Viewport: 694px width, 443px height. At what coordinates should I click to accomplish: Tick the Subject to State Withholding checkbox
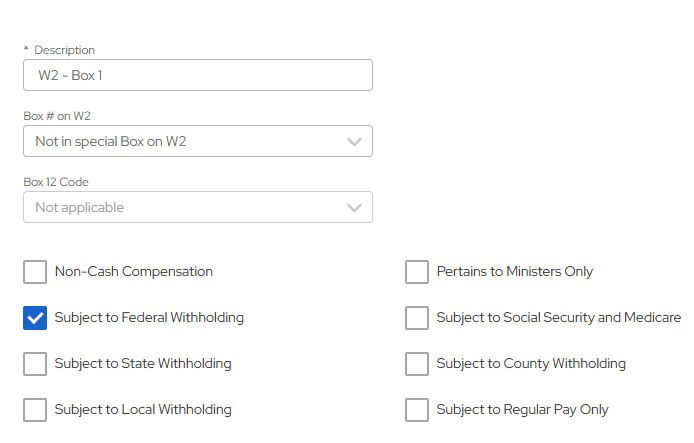coord(35,364)
